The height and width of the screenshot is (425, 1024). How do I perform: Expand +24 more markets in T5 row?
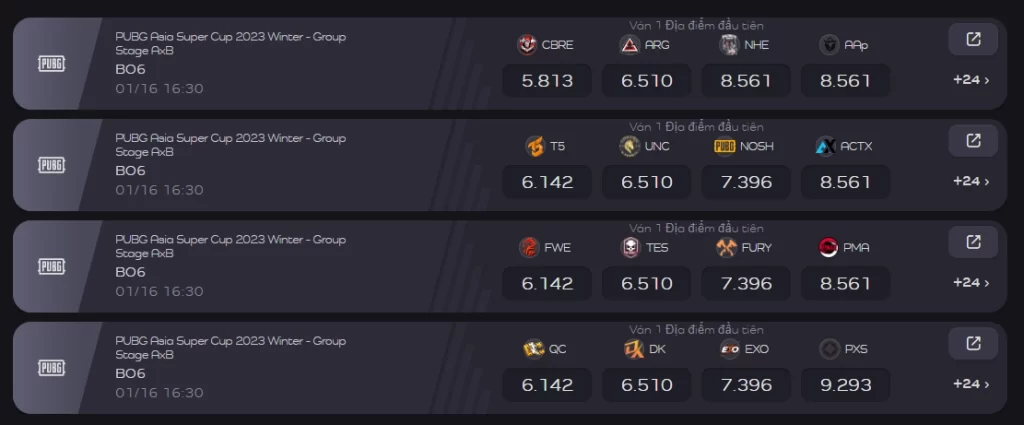[971, 181]
